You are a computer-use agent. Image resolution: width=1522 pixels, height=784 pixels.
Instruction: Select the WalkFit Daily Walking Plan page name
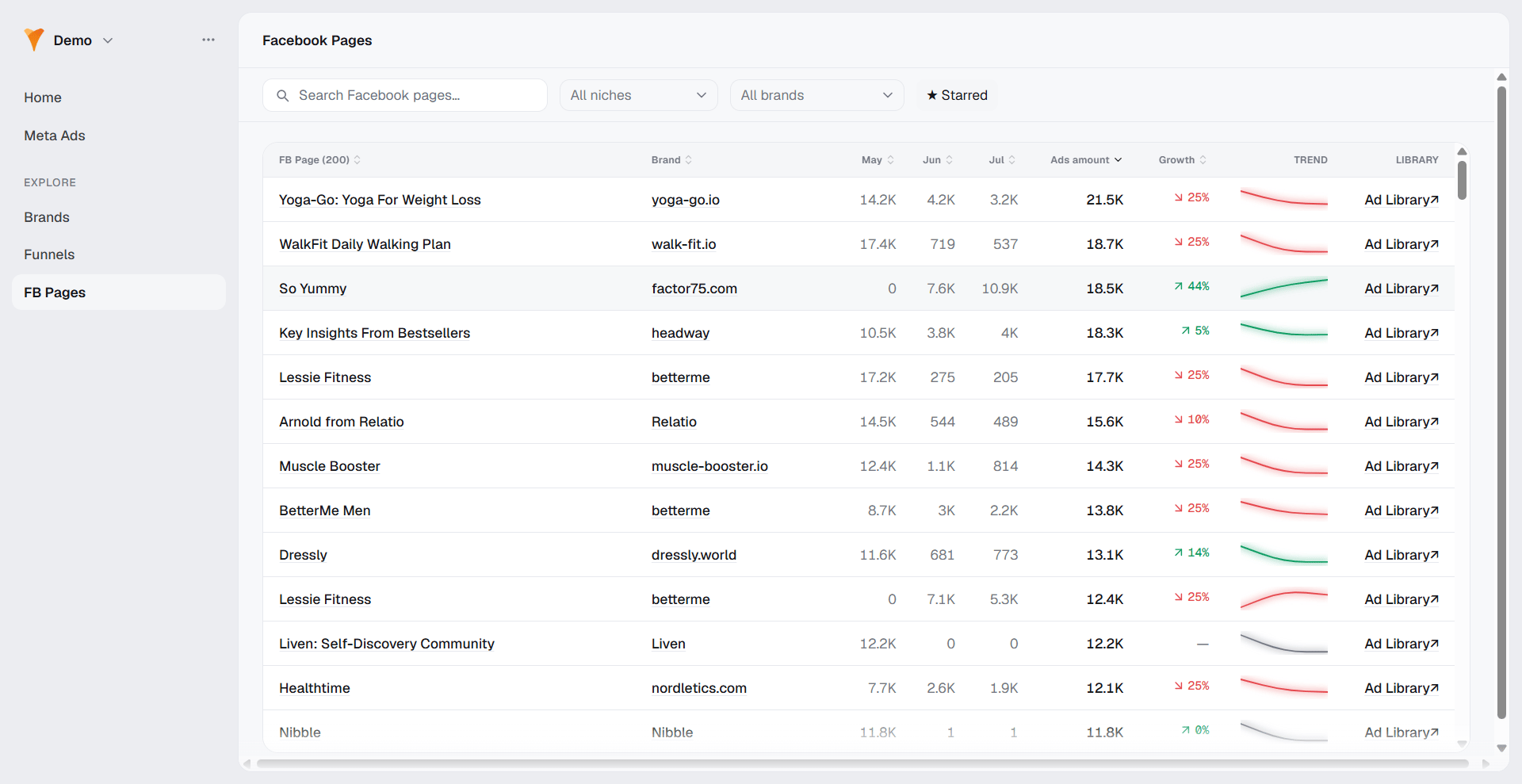coord(365,244)
